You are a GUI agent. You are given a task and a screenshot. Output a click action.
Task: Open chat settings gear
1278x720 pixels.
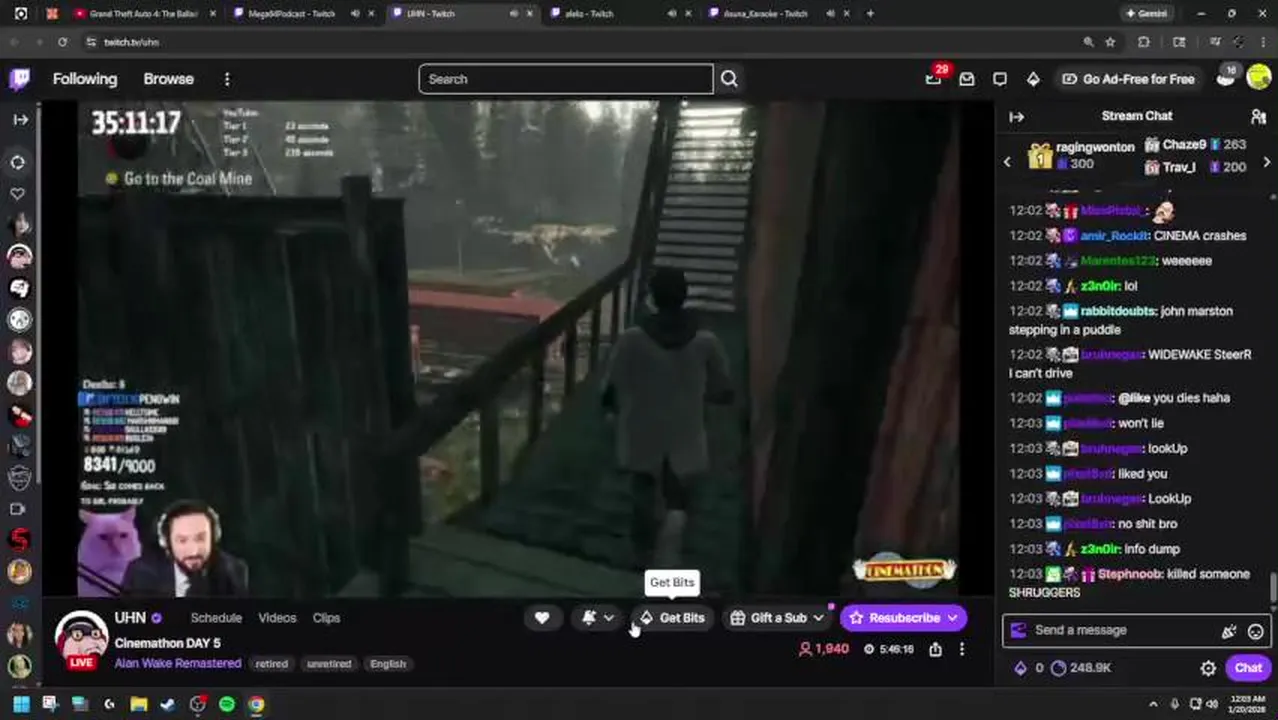(1208, 668)
